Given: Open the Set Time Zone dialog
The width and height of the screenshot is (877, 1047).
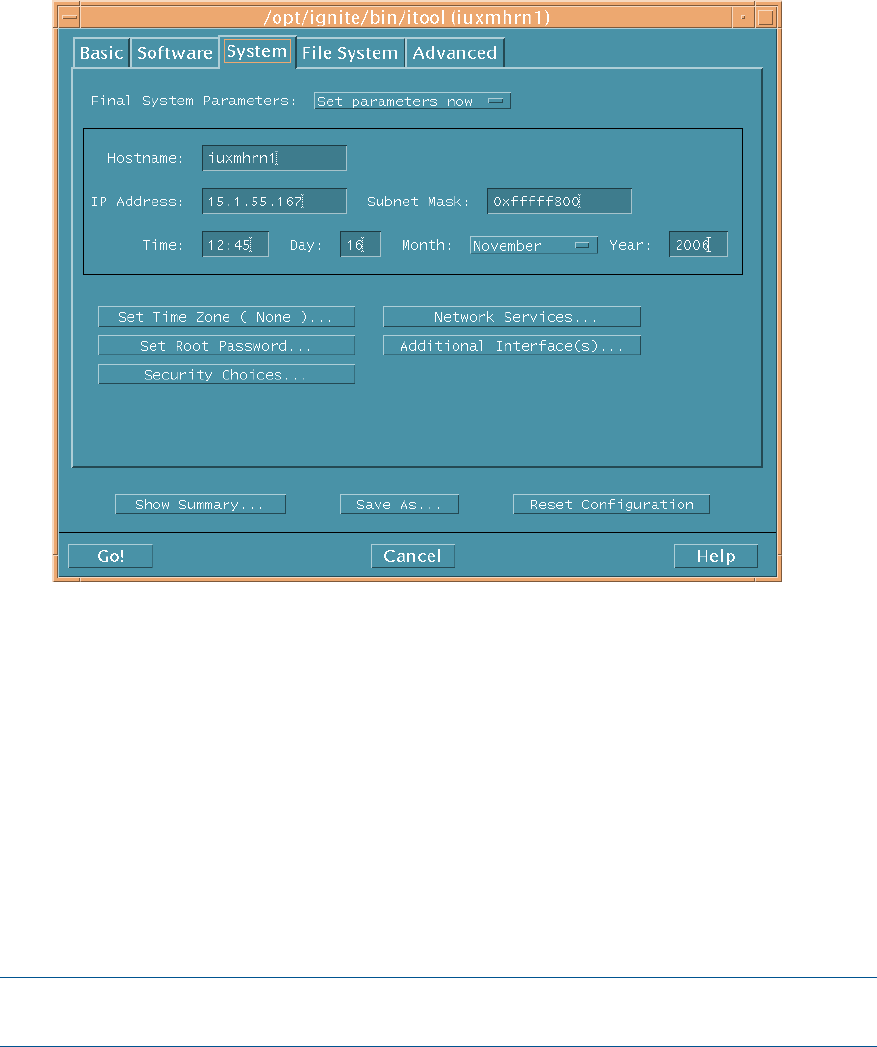Looking at the screenshot, I should point(226,317).
